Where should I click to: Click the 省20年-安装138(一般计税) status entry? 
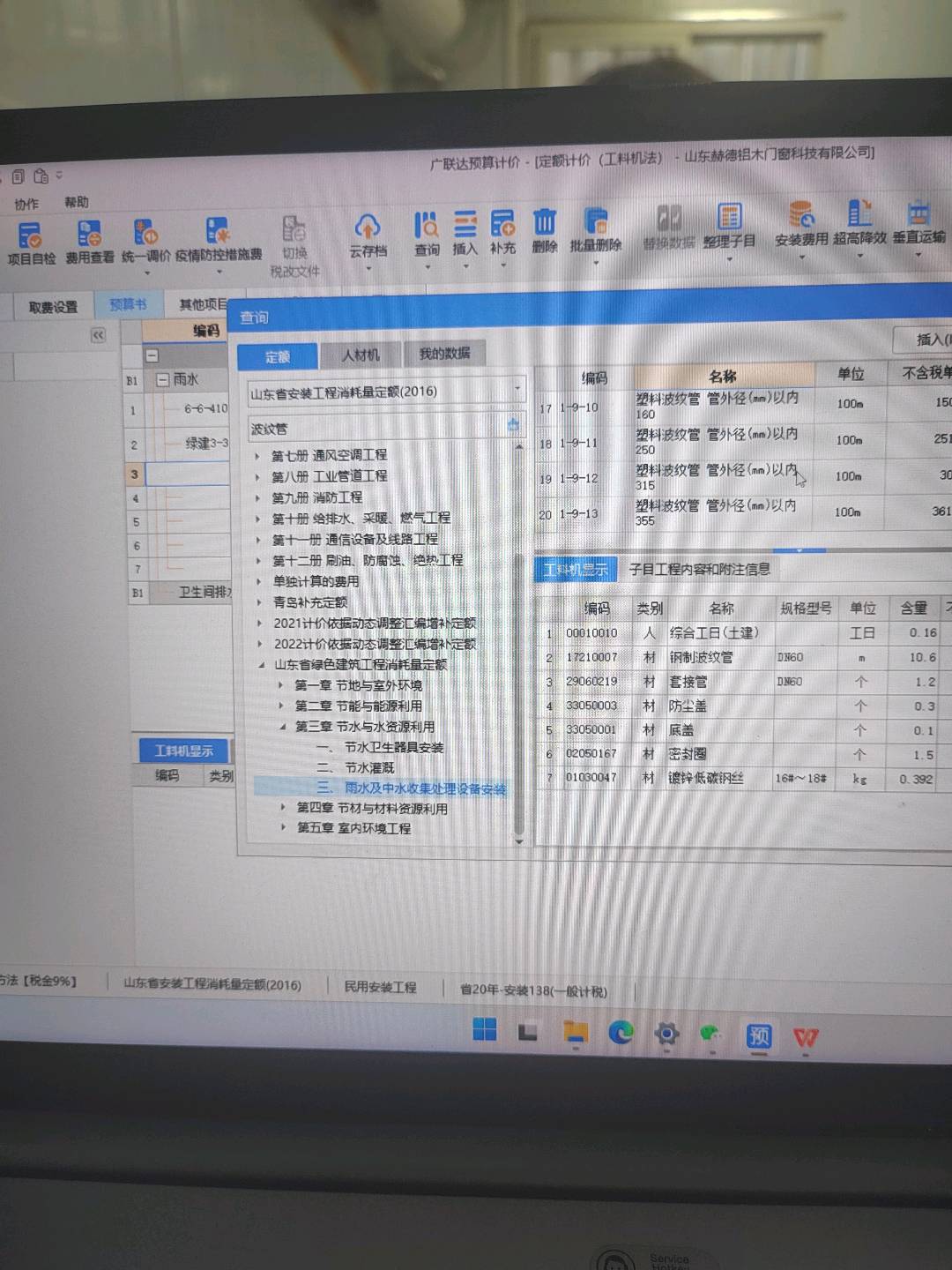point(533,990)
